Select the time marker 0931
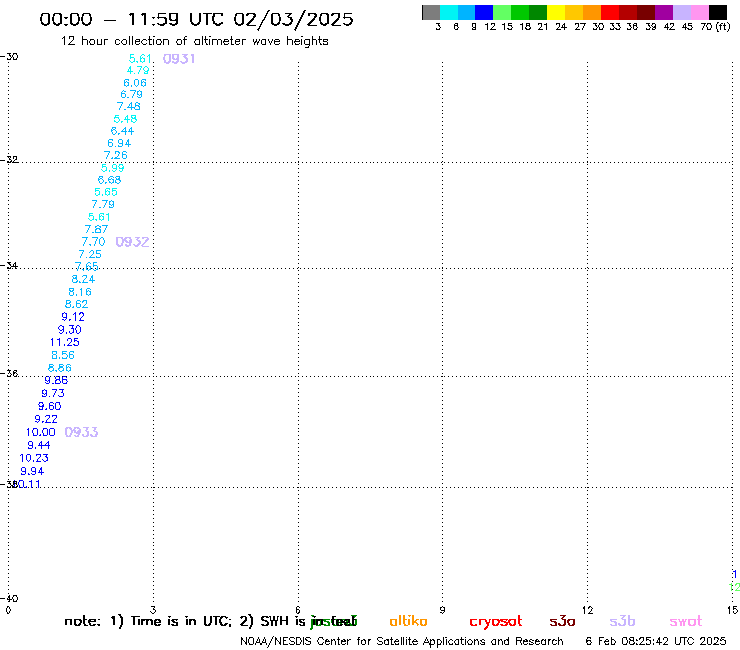The image size is (740, 650). [x=179, y=59]
